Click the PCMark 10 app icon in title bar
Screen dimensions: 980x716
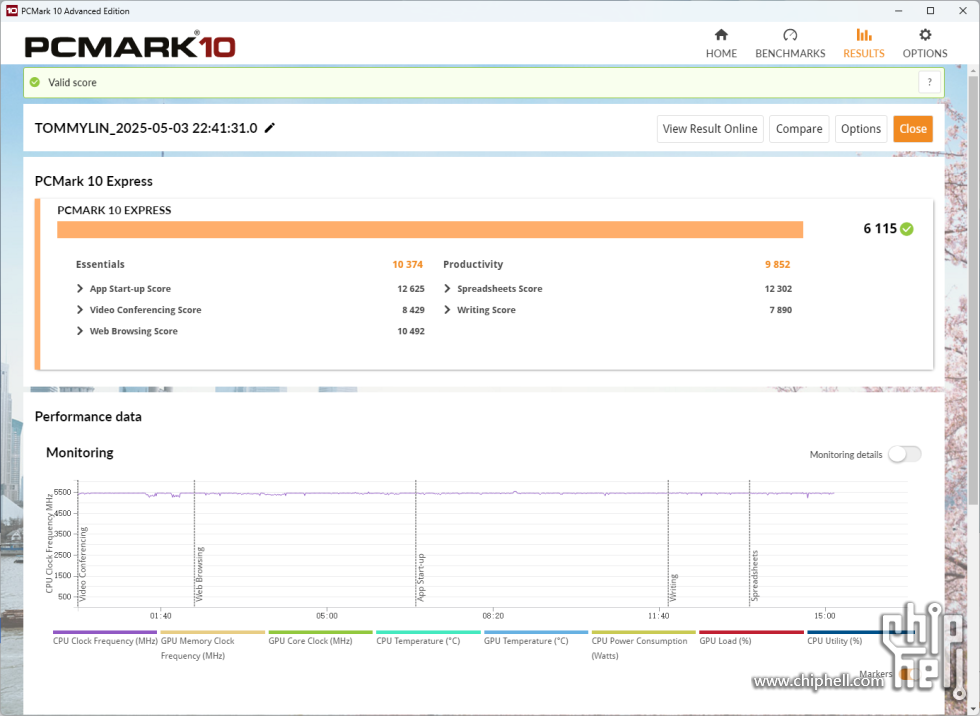tap(11, 11)
